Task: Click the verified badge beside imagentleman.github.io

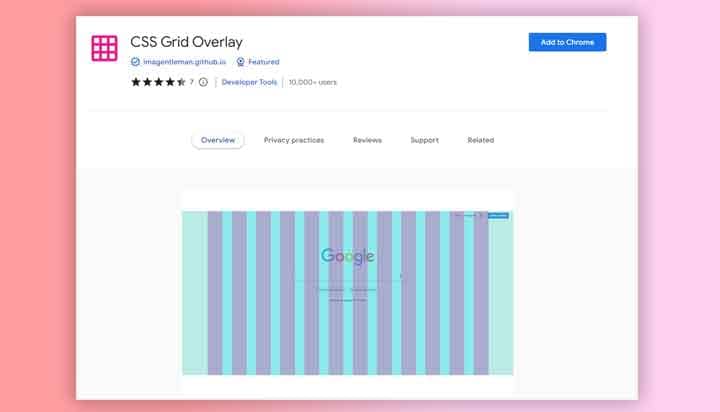Action: (135, 62)
